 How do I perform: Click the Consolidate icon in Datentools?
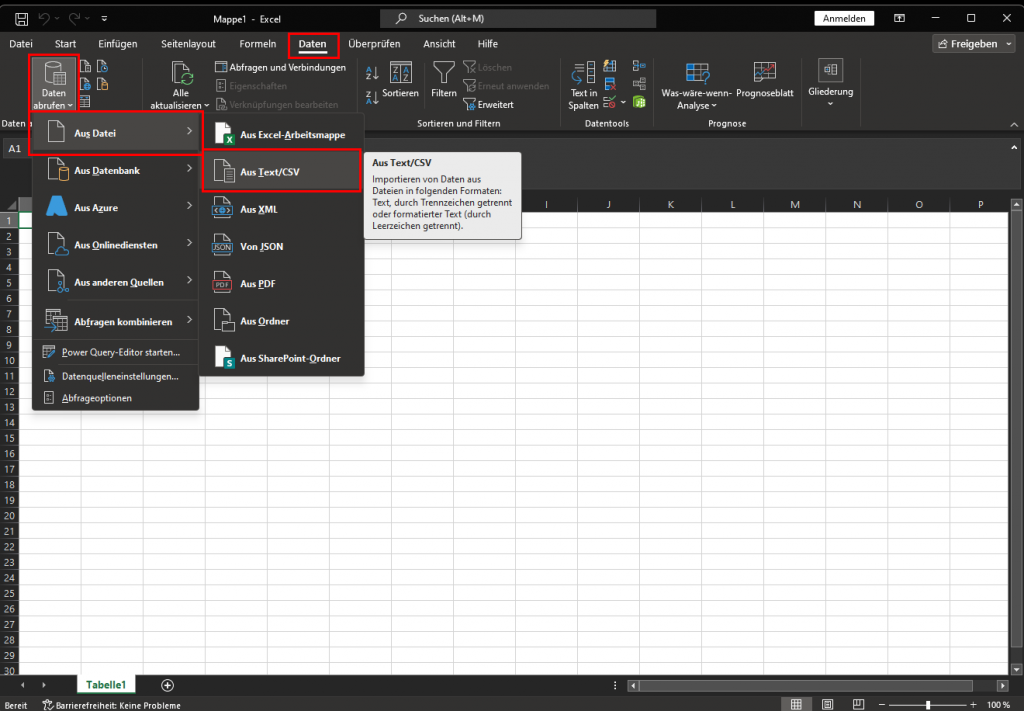[639, 66]
